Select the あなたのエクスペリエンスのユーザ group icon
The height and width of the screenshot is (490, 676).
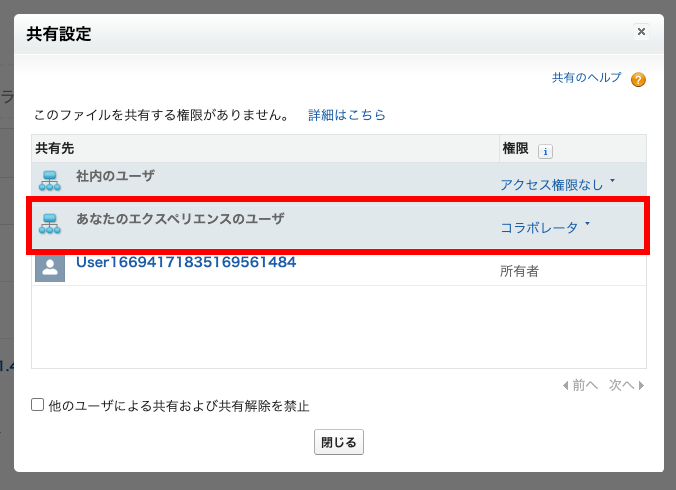[50, 224]
